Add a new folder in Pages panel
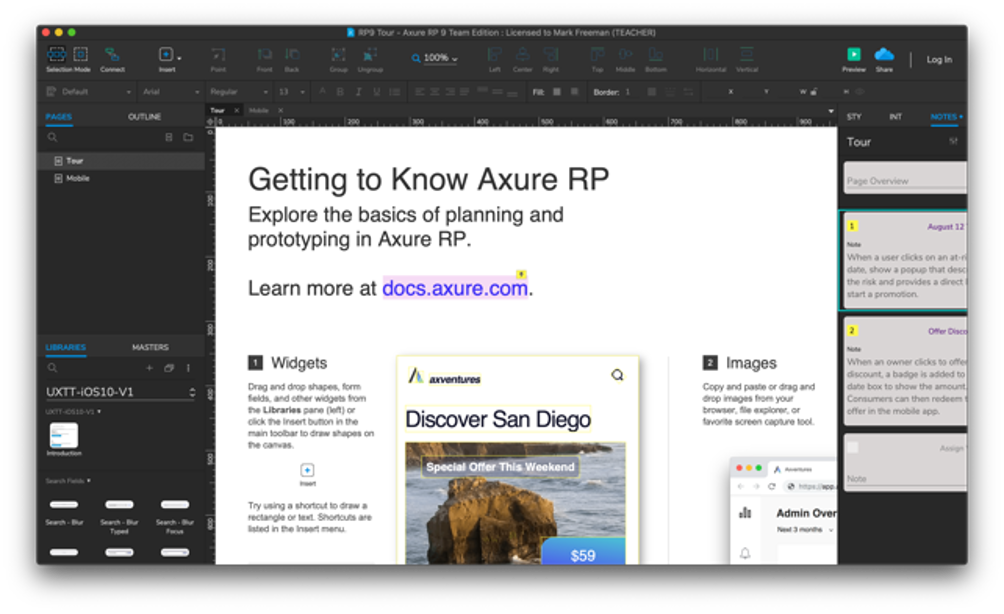The width and height of the screenshot is (1004, 614). coord(188,137)
